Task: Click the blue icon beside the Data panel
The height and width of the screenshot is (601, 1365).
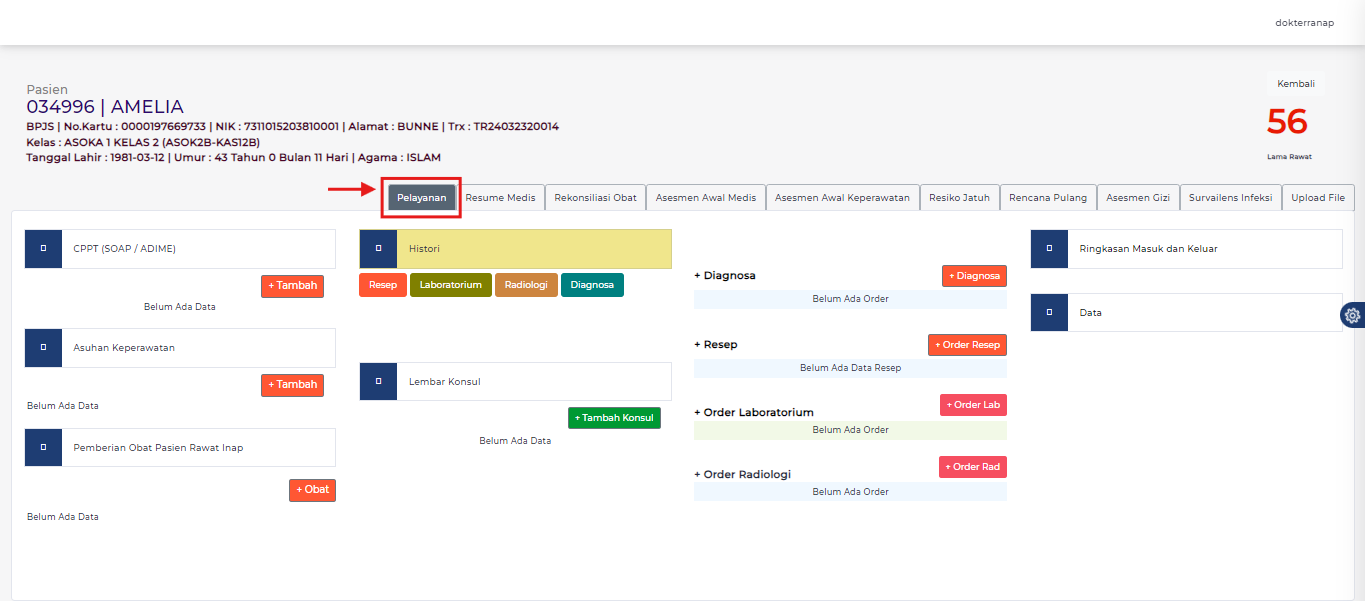Action: (x=1049, y=312)
